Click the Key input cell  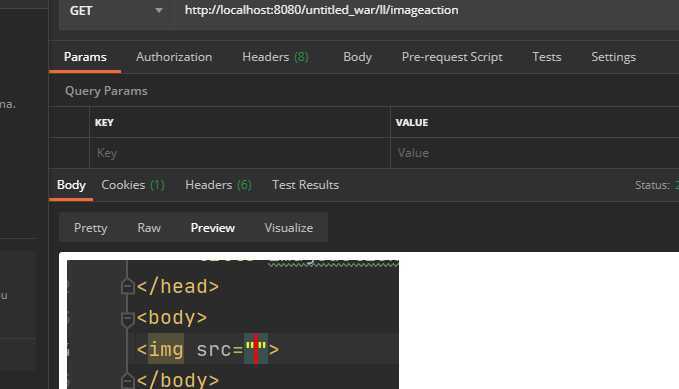click(240, 153)
